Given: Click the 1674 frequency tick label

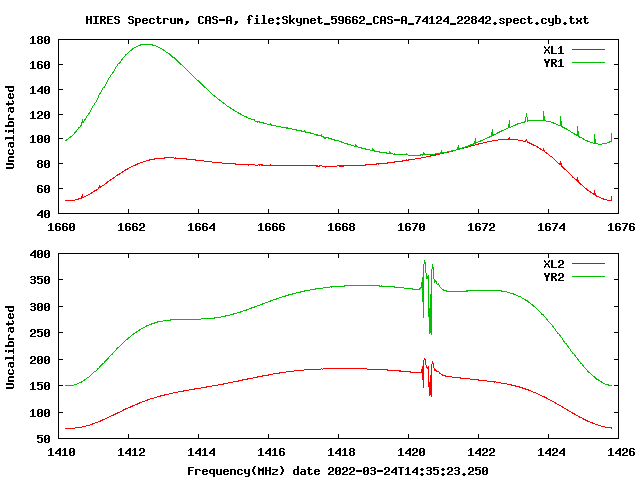Looking at the screenshot, I should (551, 227).
